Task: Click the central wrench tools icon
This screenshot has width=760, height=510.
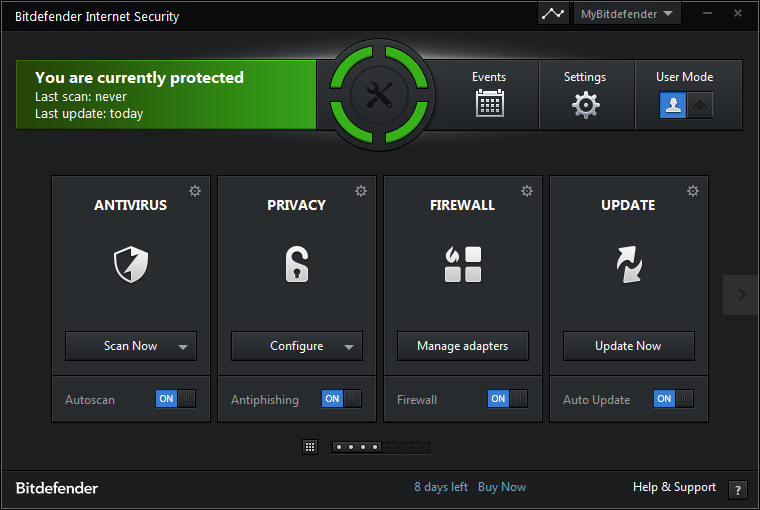Action: (x=380, y=95)
